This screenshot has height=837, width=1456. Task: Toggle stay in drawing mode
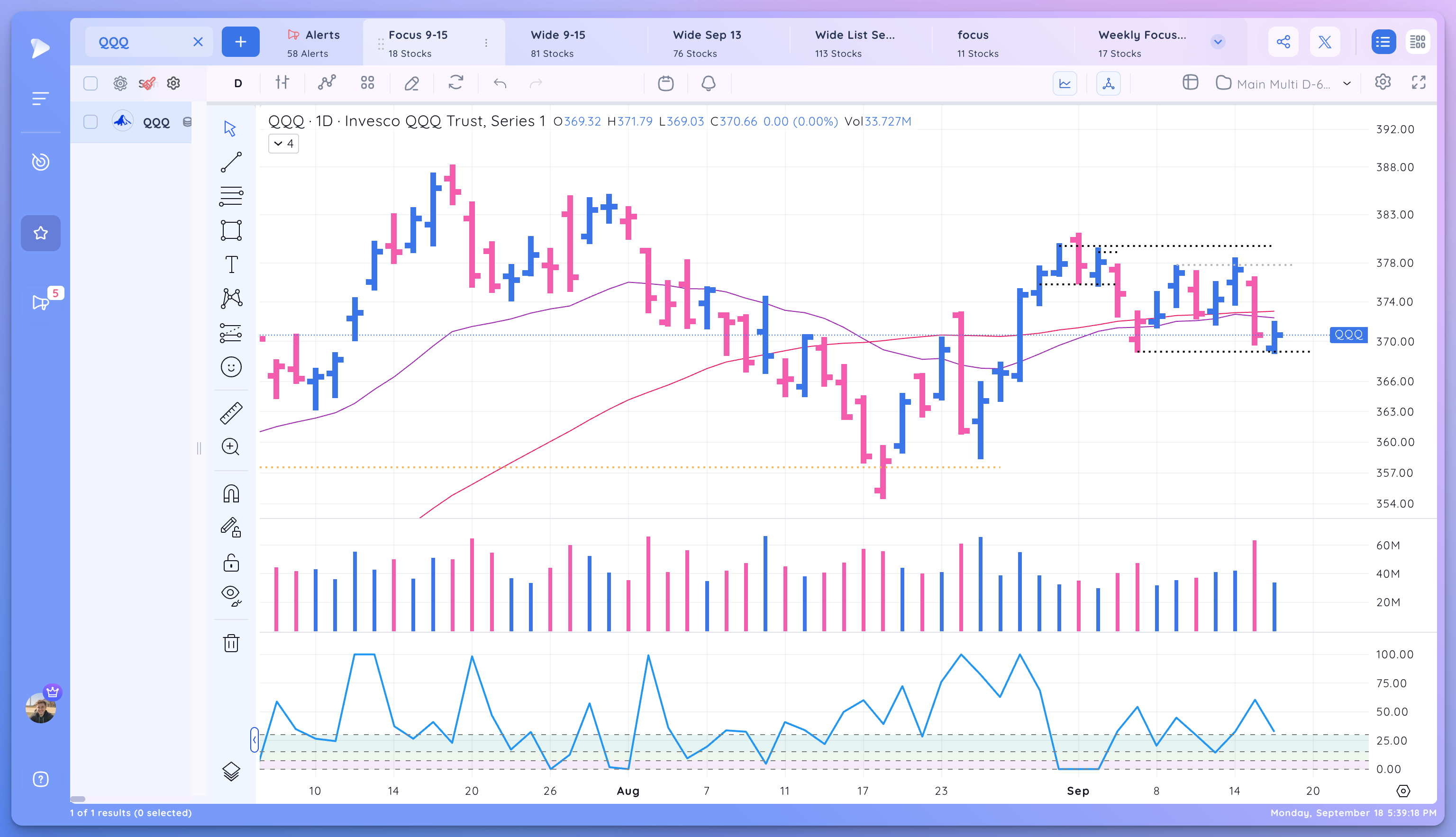click(x=230, y=528)
